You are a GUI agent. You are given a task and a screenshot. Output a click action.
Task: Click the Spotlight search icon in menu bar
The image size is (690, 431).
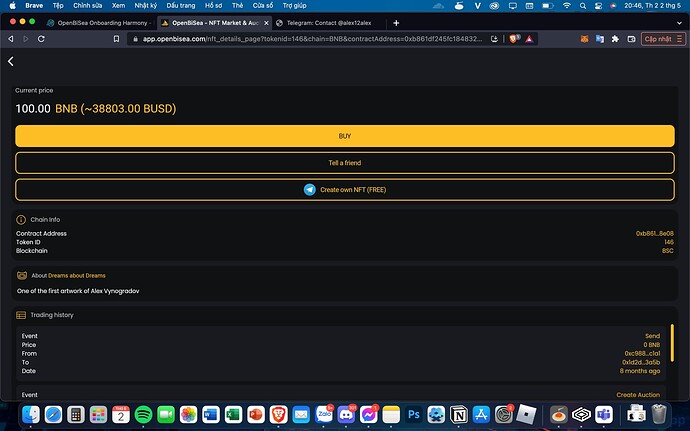point(583,6)
